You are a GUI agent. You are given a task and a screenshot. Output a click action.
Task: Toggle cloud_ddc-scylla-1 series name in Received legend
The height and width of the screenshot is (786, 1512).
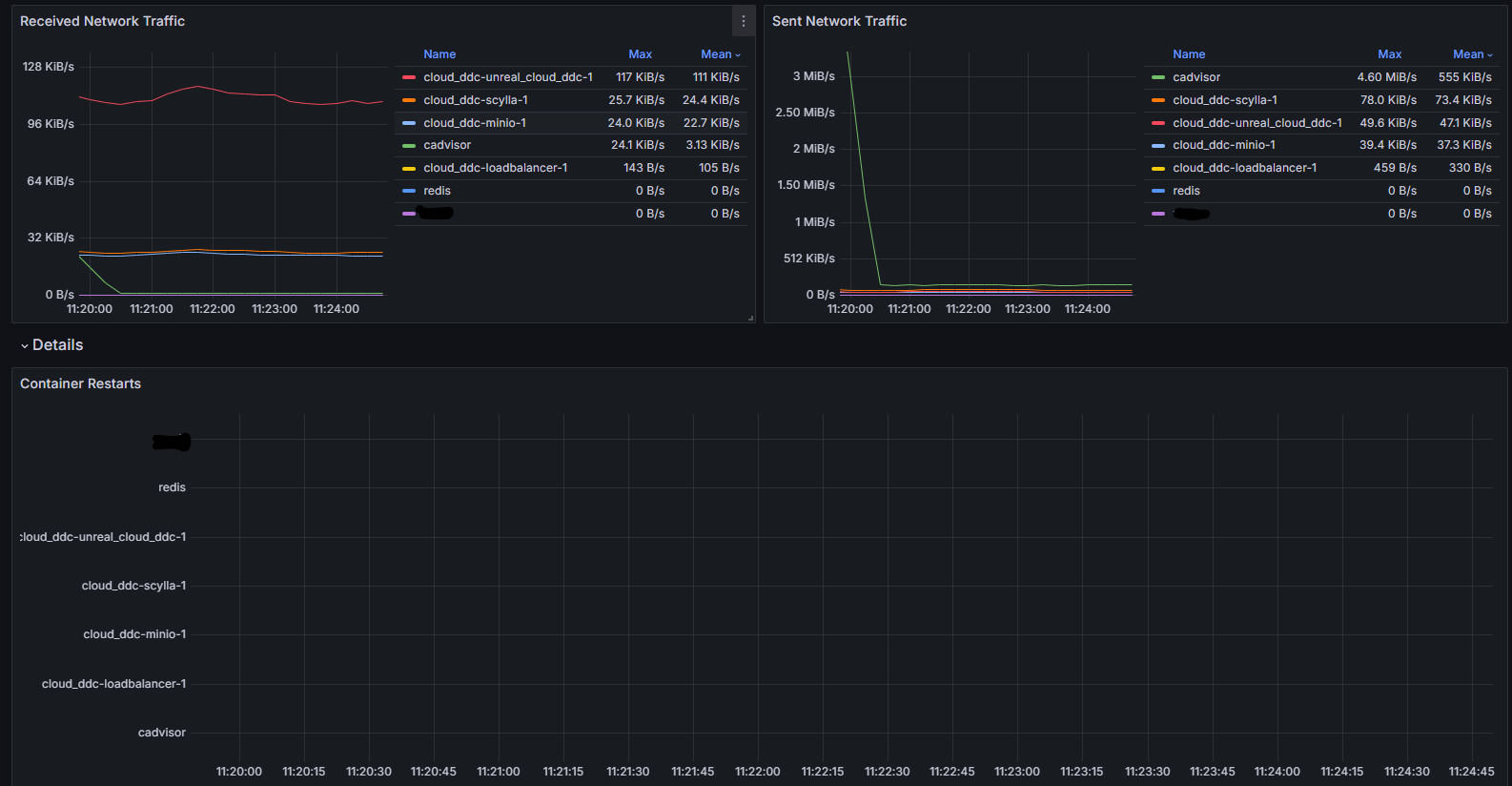(476, 100)
